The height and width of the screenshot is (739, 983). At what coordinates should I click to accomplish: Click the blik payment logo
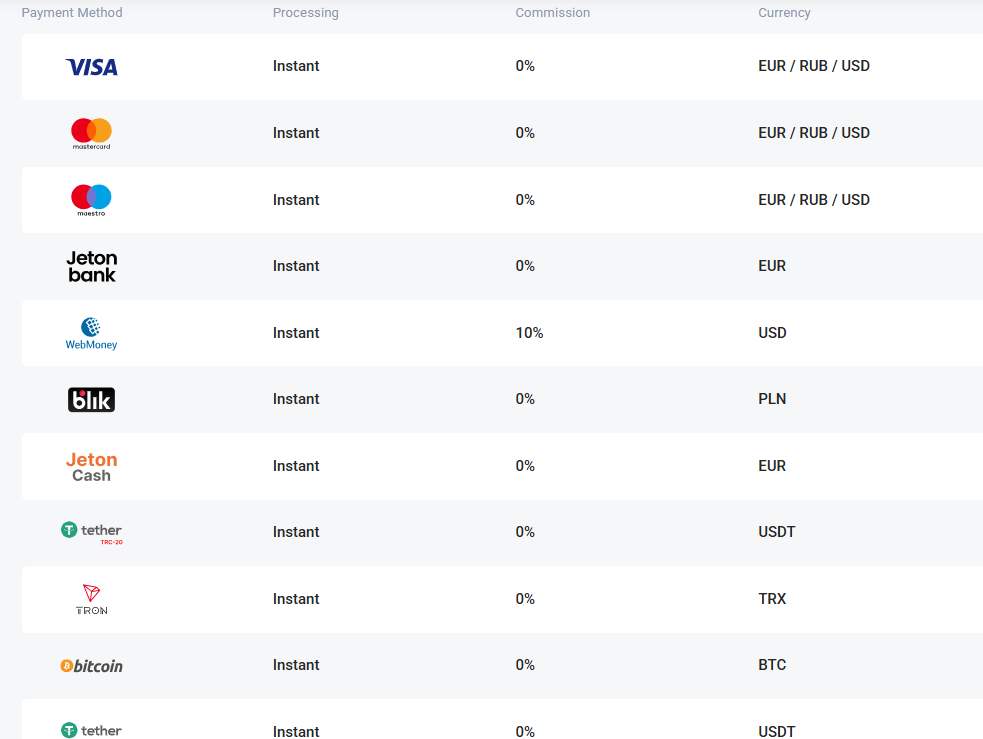tap(91, 400)
